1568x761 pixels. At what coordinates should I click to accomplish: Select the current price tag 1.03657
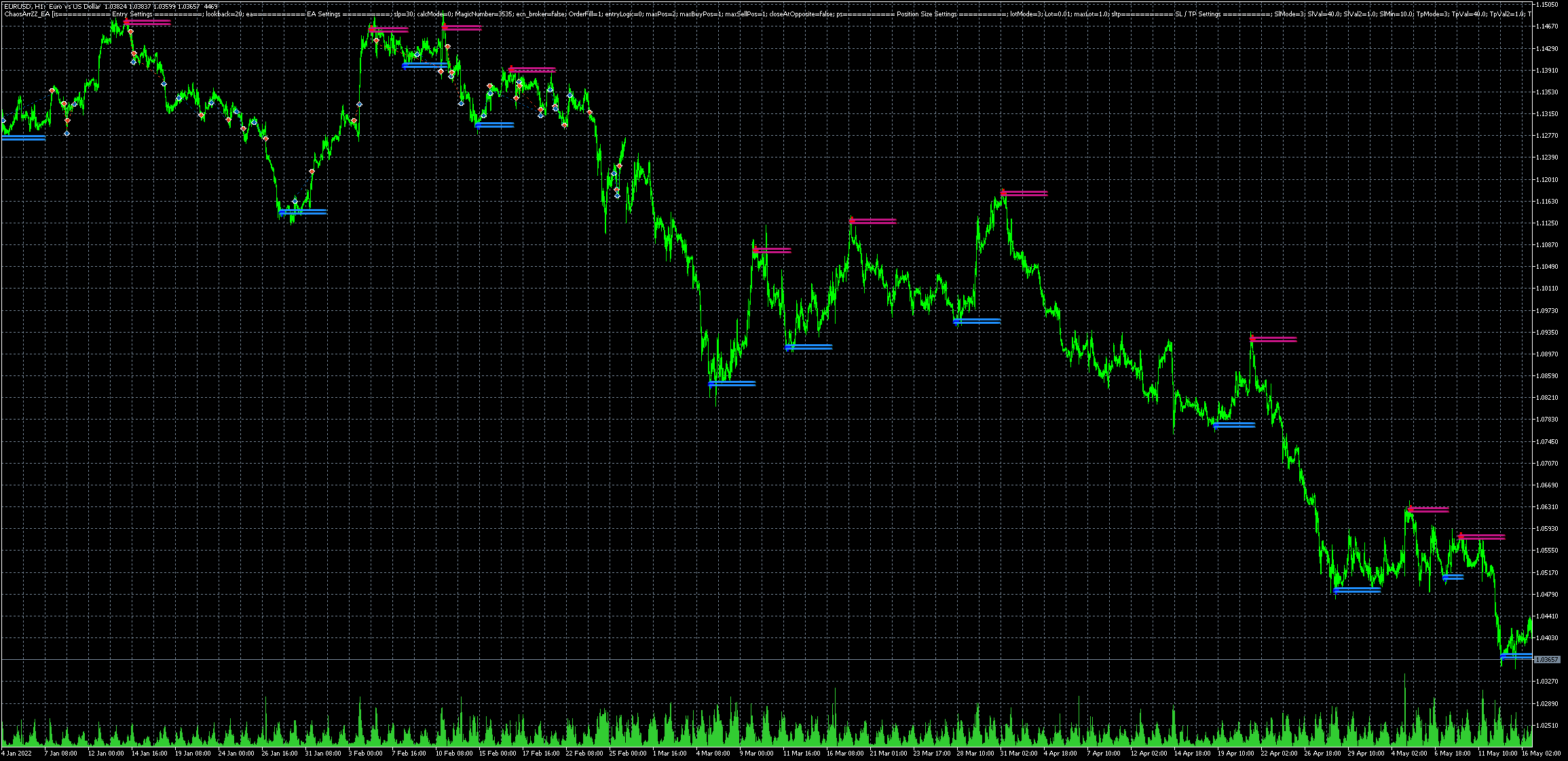pos(1547,659)
